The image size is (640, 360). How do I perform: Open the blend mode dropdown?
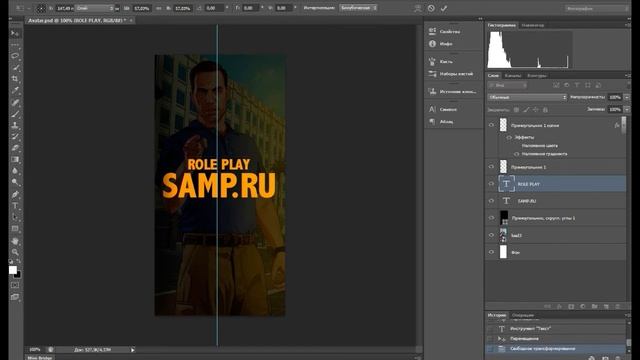527,97
